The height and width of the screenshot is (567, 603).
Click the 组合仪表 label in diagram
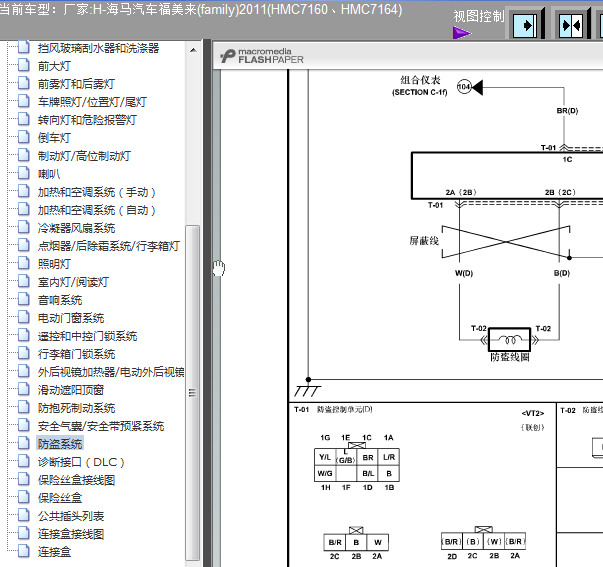click(420, 80)
